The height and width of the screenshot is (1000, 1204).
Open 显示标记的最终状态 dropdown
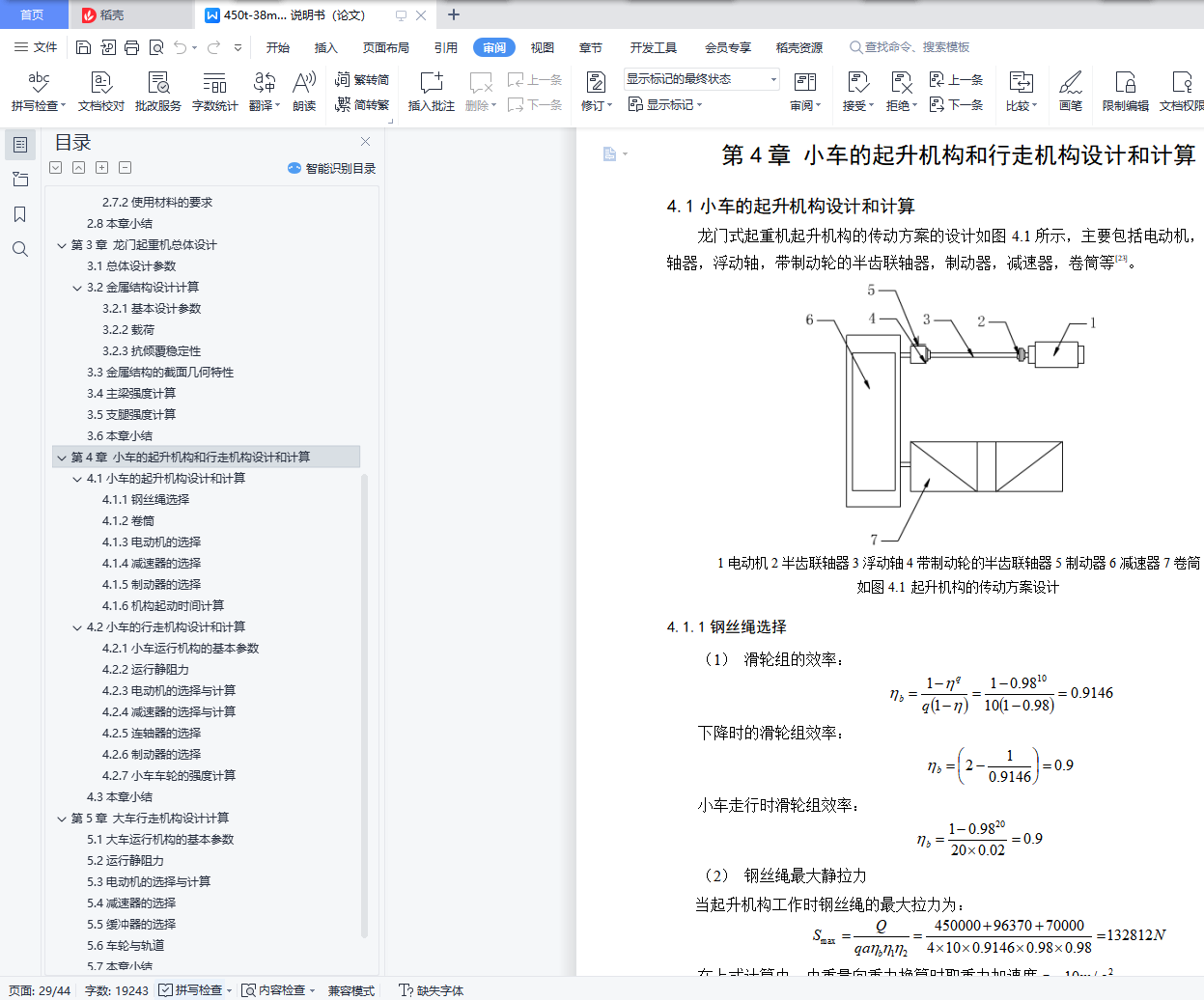[701, 79]
